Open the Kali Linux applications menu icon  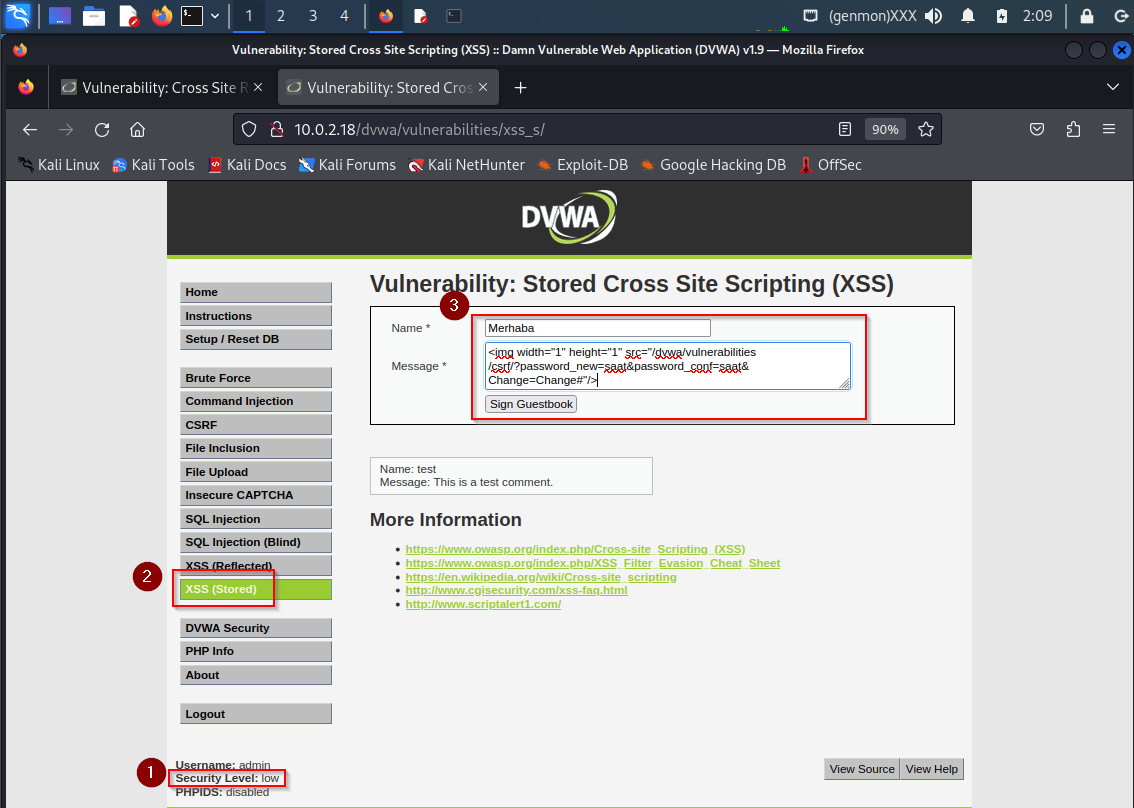18,15
